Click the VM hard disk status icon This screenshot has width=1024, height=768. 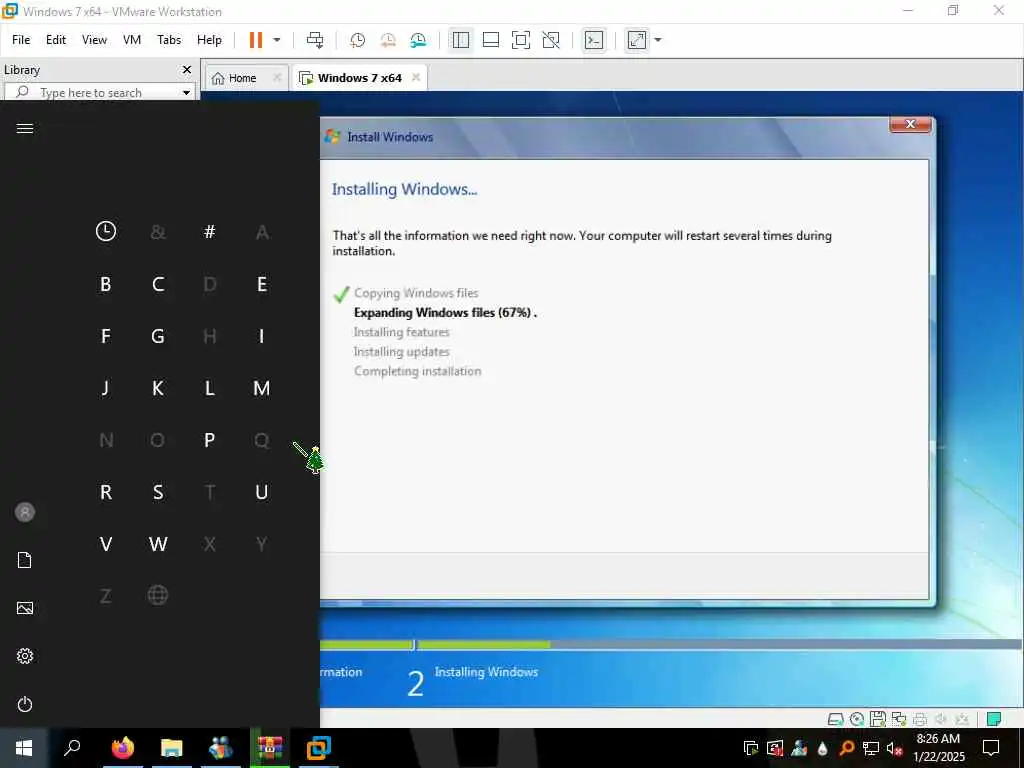tap(835, 719)
